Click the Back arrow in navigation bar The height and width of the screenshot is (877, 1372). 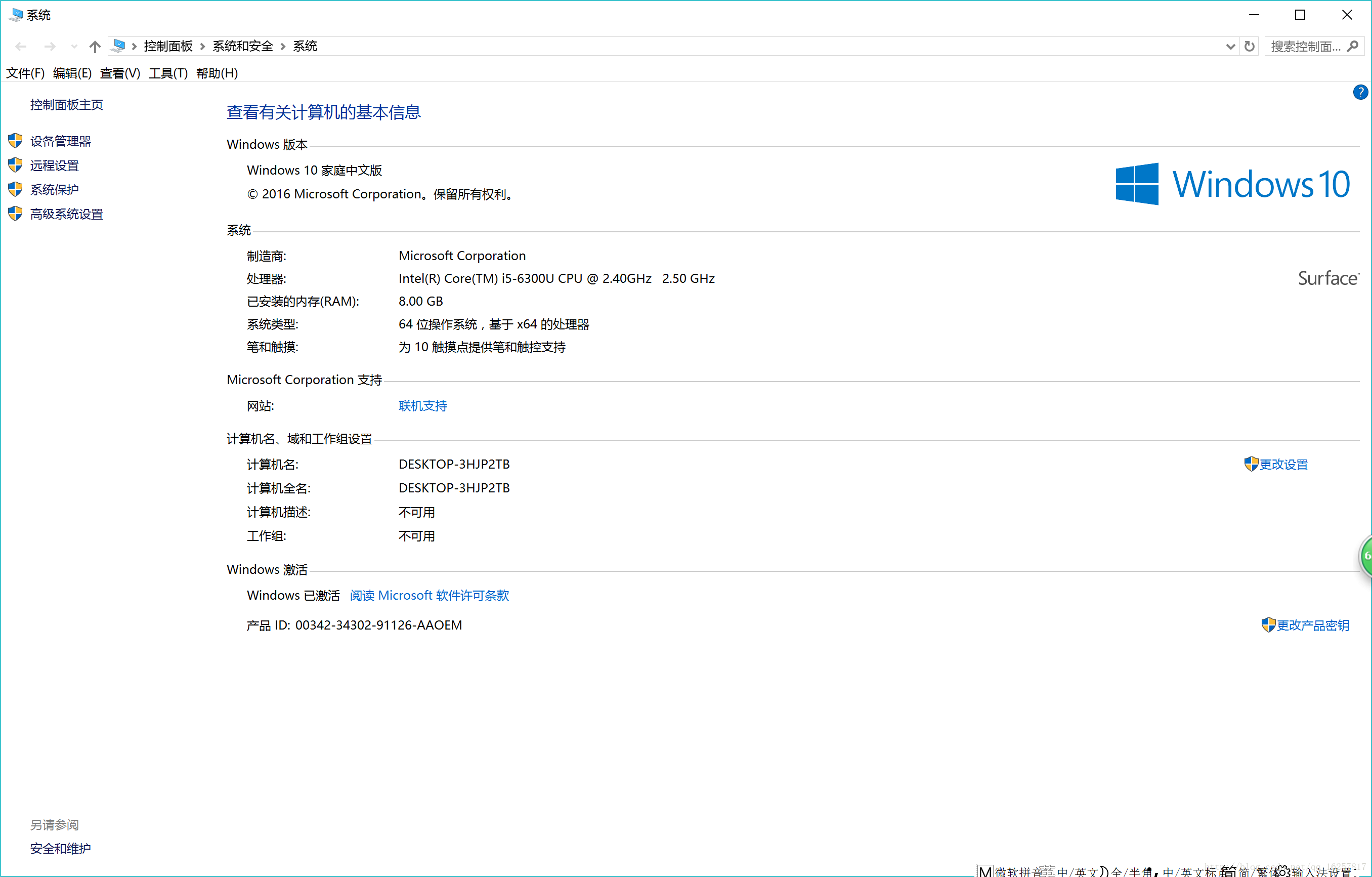(x=21, y=47)
